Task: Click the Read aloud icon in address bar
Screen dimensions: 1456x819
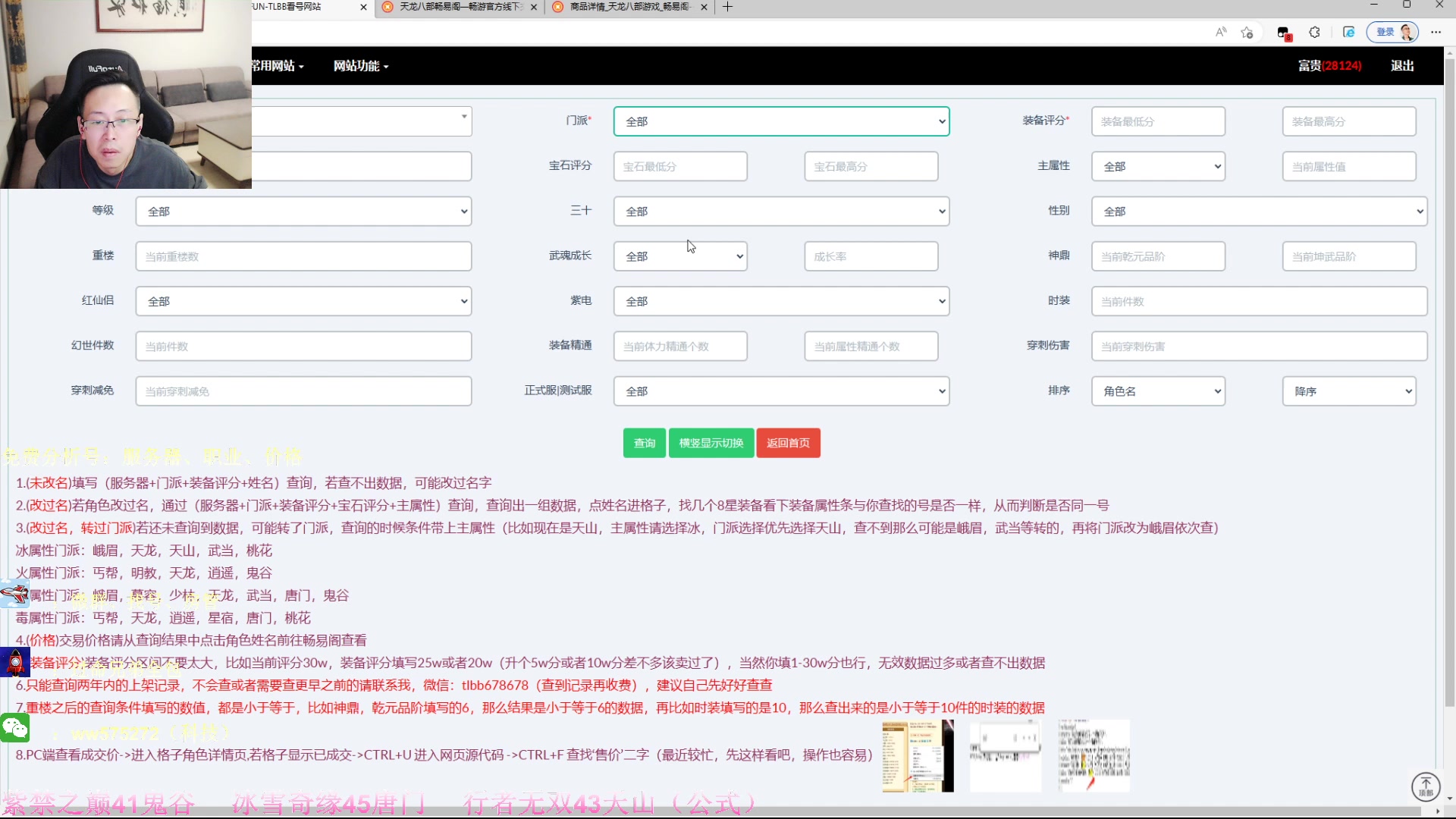Action: [x=1221, y=32]
